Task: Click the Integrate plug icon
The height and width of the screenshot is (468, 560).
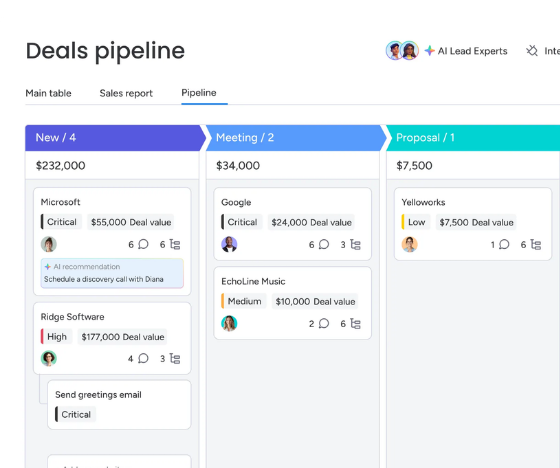Action: tap(532, 51)
